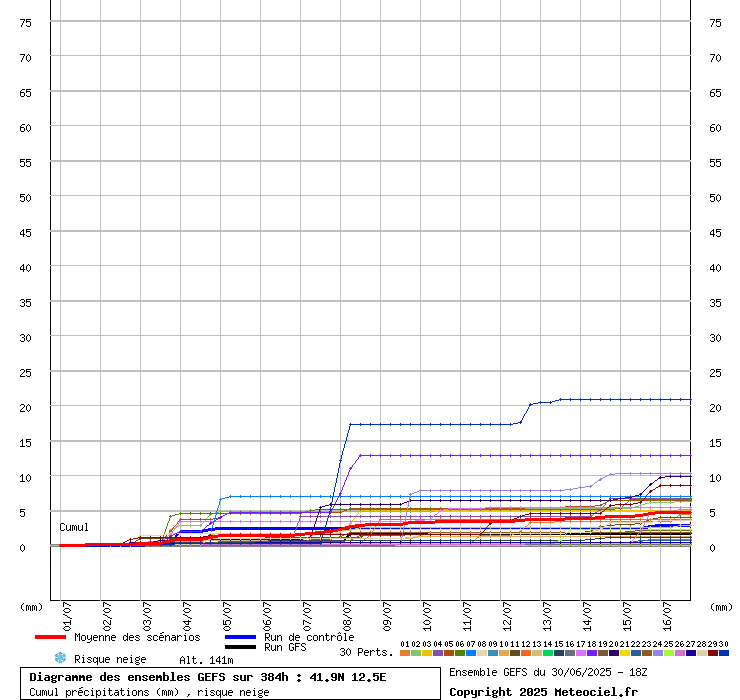Click perturbation 18 vivid purple swatch

point(592,653)
